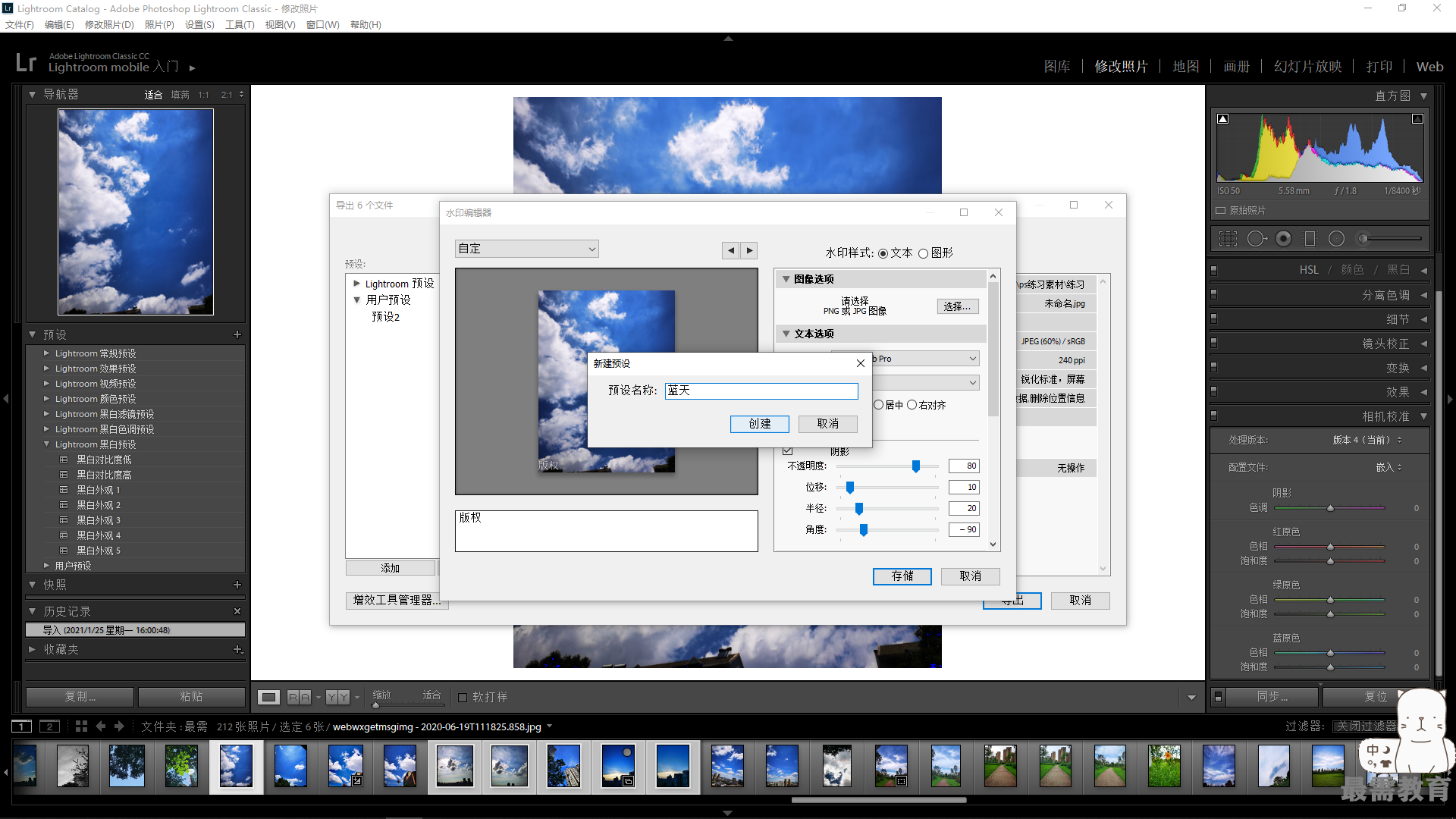Viewport: 1456px width, 819px height.
Task: Click Save button in watermark editor
Action: [902, 576]
